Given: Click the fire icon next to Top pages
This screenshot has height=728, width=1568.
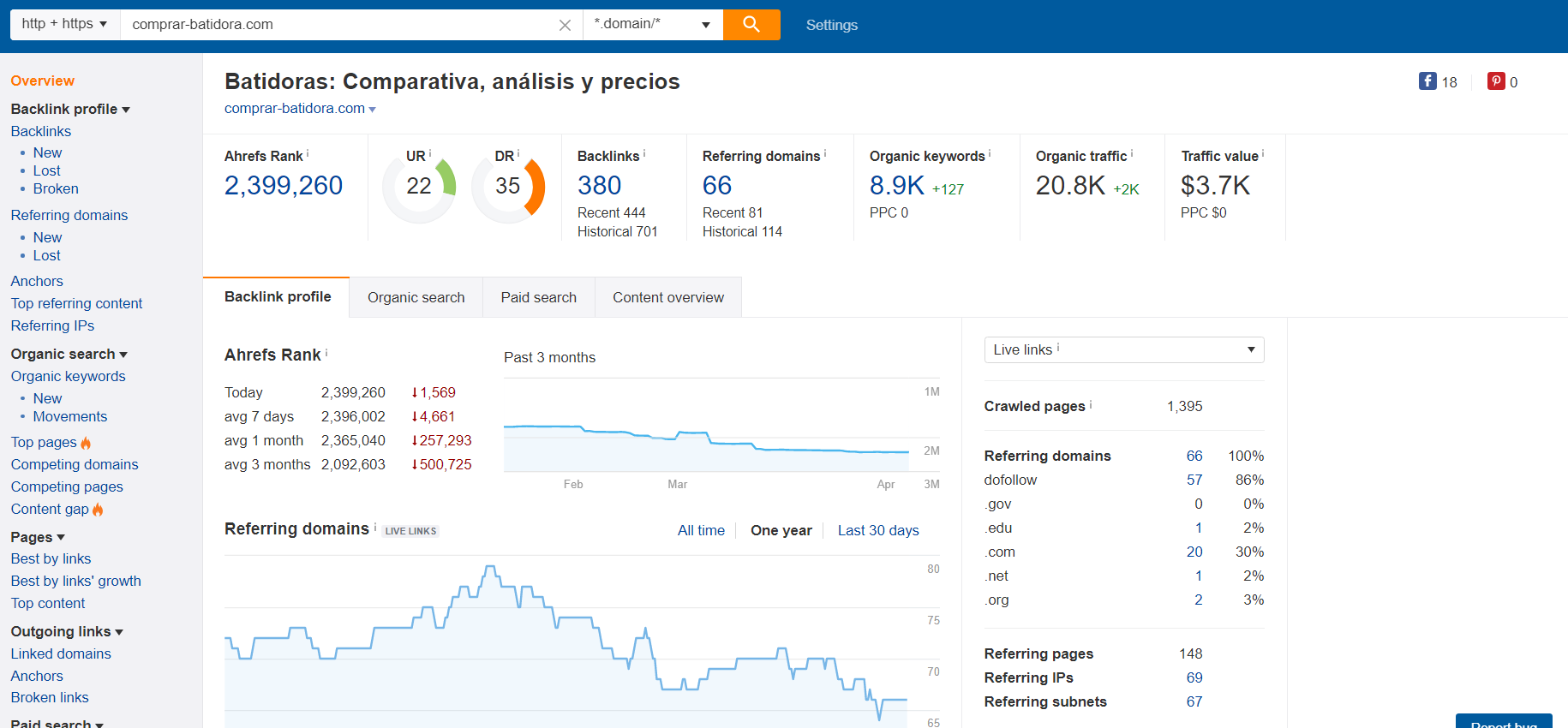Looking at the screenshot, I should 86,443.
